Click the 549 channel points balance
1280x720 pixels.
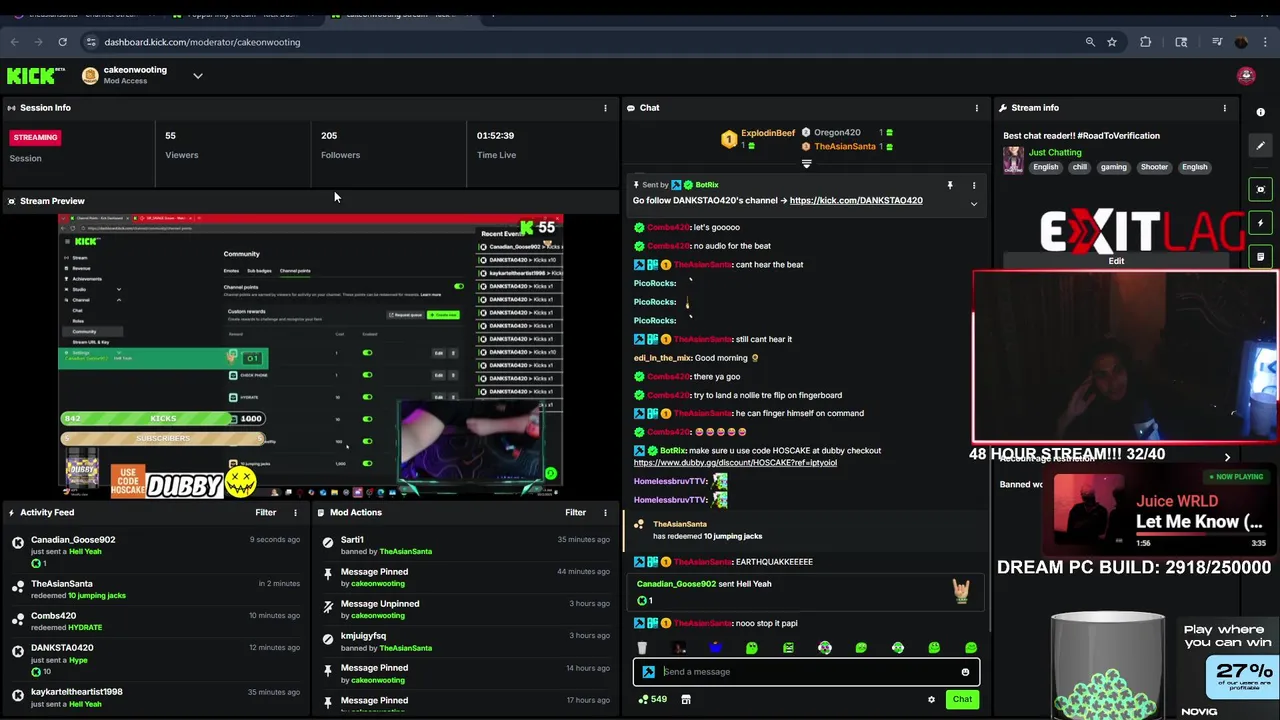[652, 700]
